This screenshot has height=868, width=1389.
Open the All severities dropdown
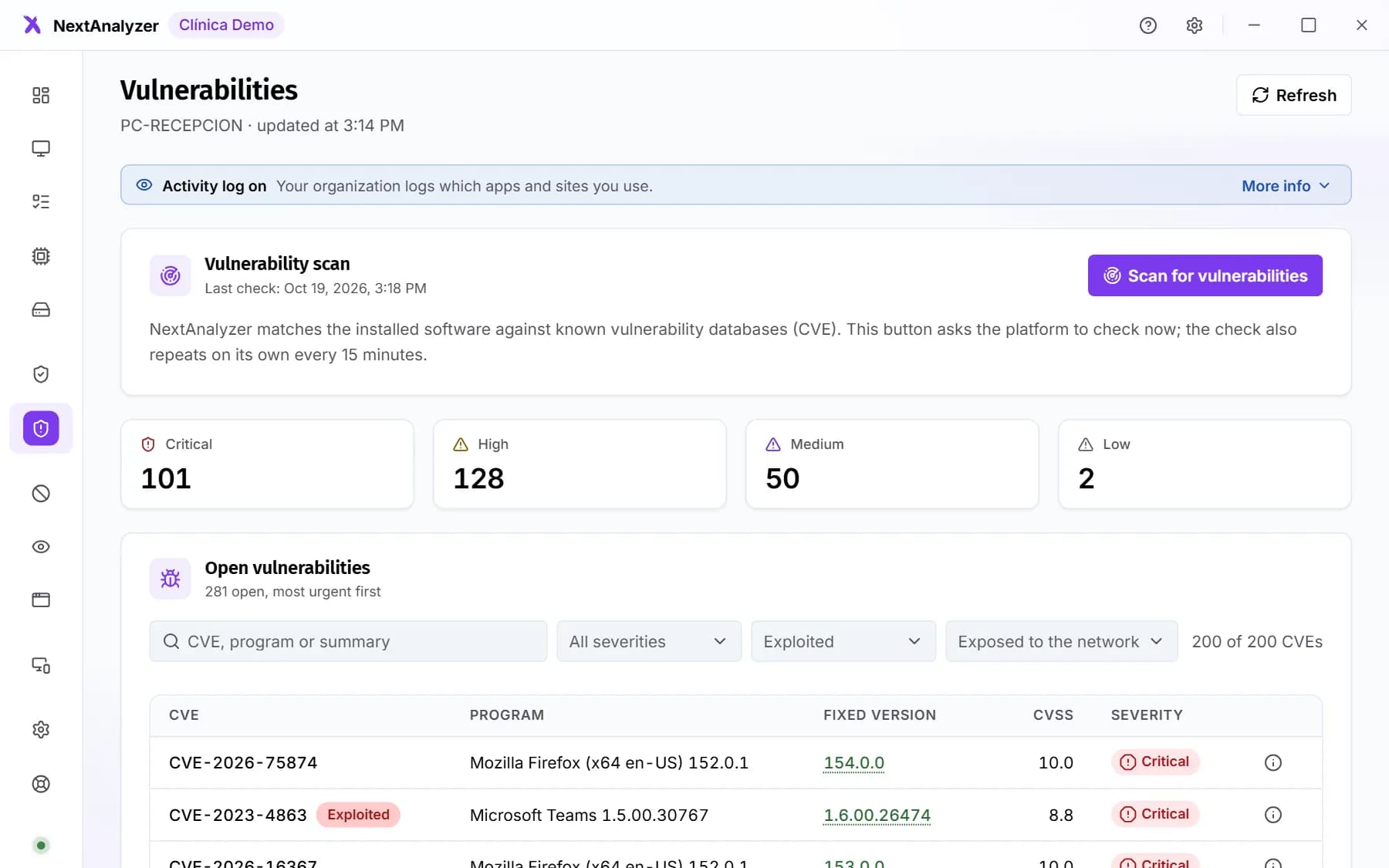point(649,641)
